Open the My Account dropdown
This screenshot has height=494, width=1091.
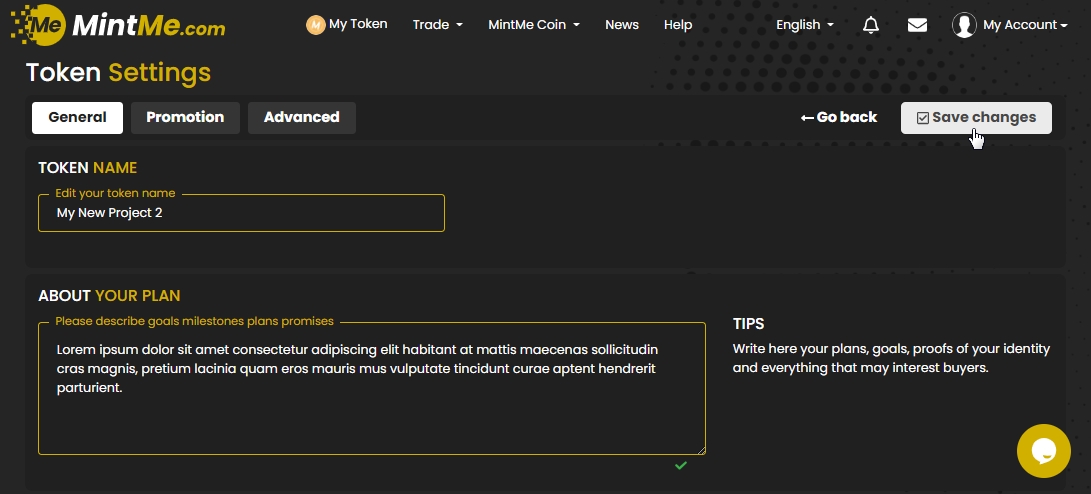click(x=1025, y=25)
